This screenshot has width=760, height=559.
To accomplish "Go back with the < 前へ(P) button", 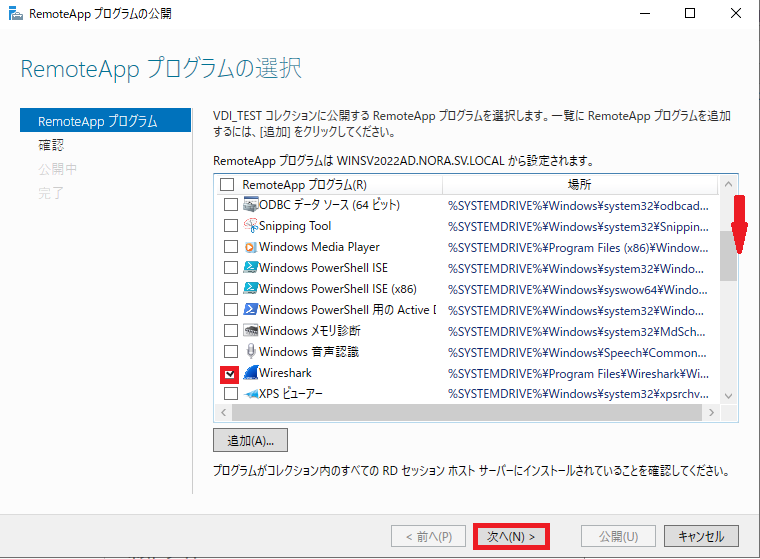I will (428, 537).
